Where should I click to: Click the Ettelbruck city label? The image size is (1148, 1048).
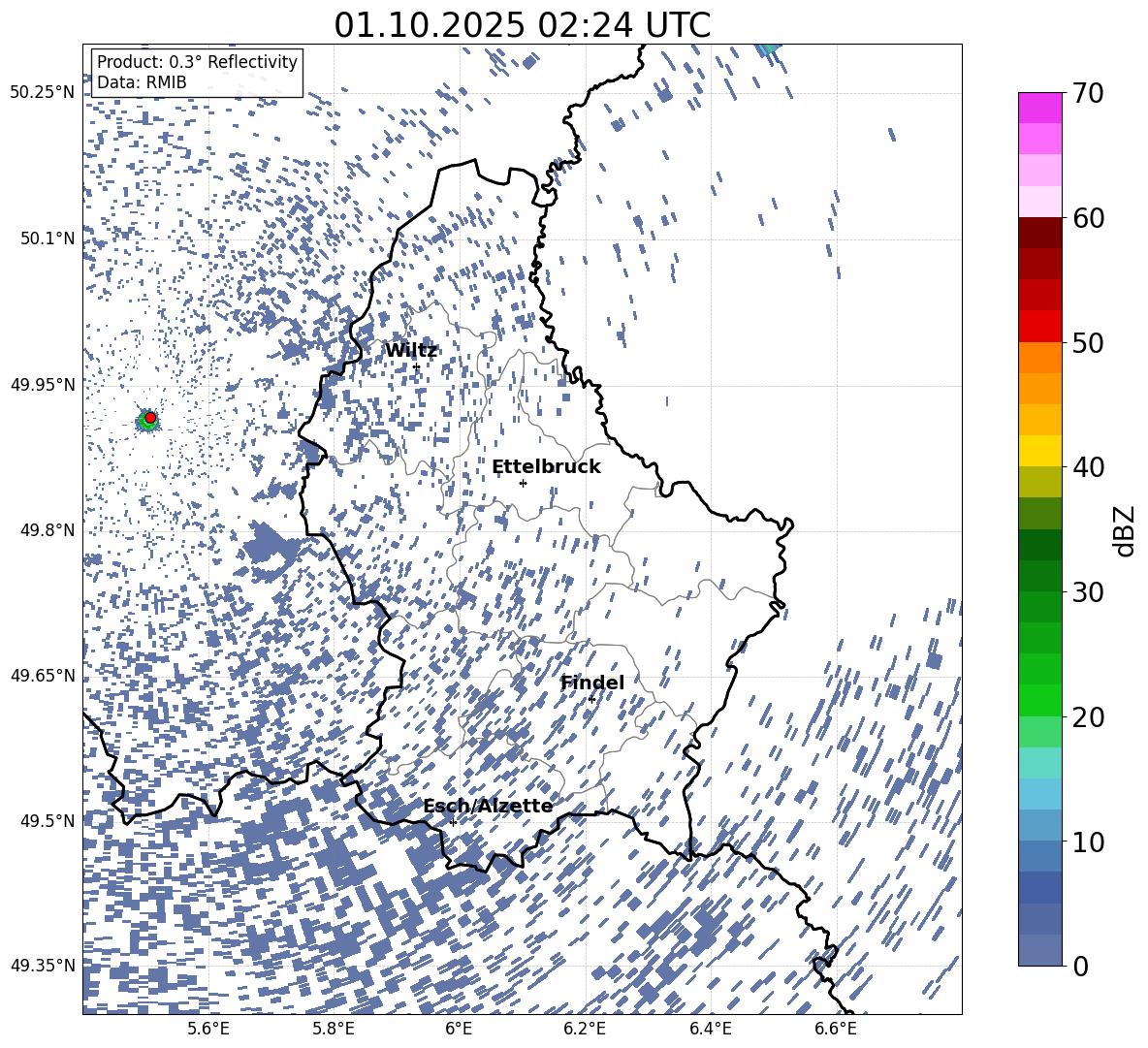coord(546,467)
